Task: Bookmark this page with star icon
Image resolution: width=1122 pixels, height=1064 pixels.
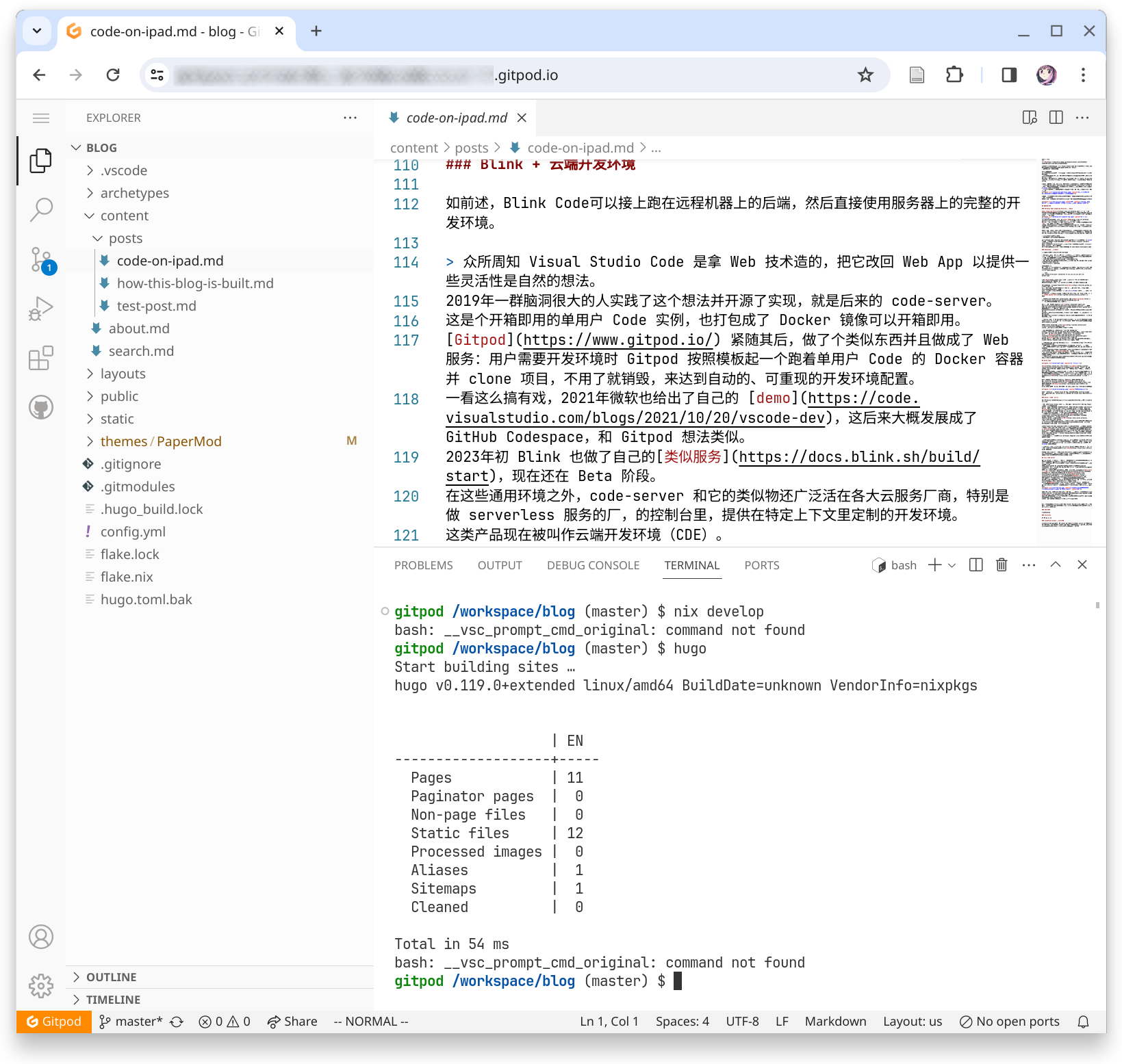Action: pyautogui.click(x=865, y=75)
